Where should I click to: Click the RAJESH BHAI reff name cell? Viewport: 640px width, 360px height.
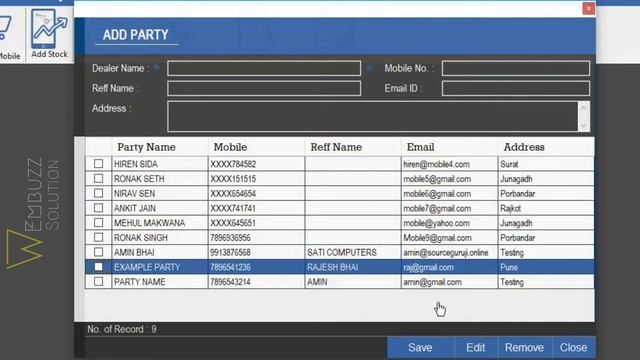coord(353,267)
